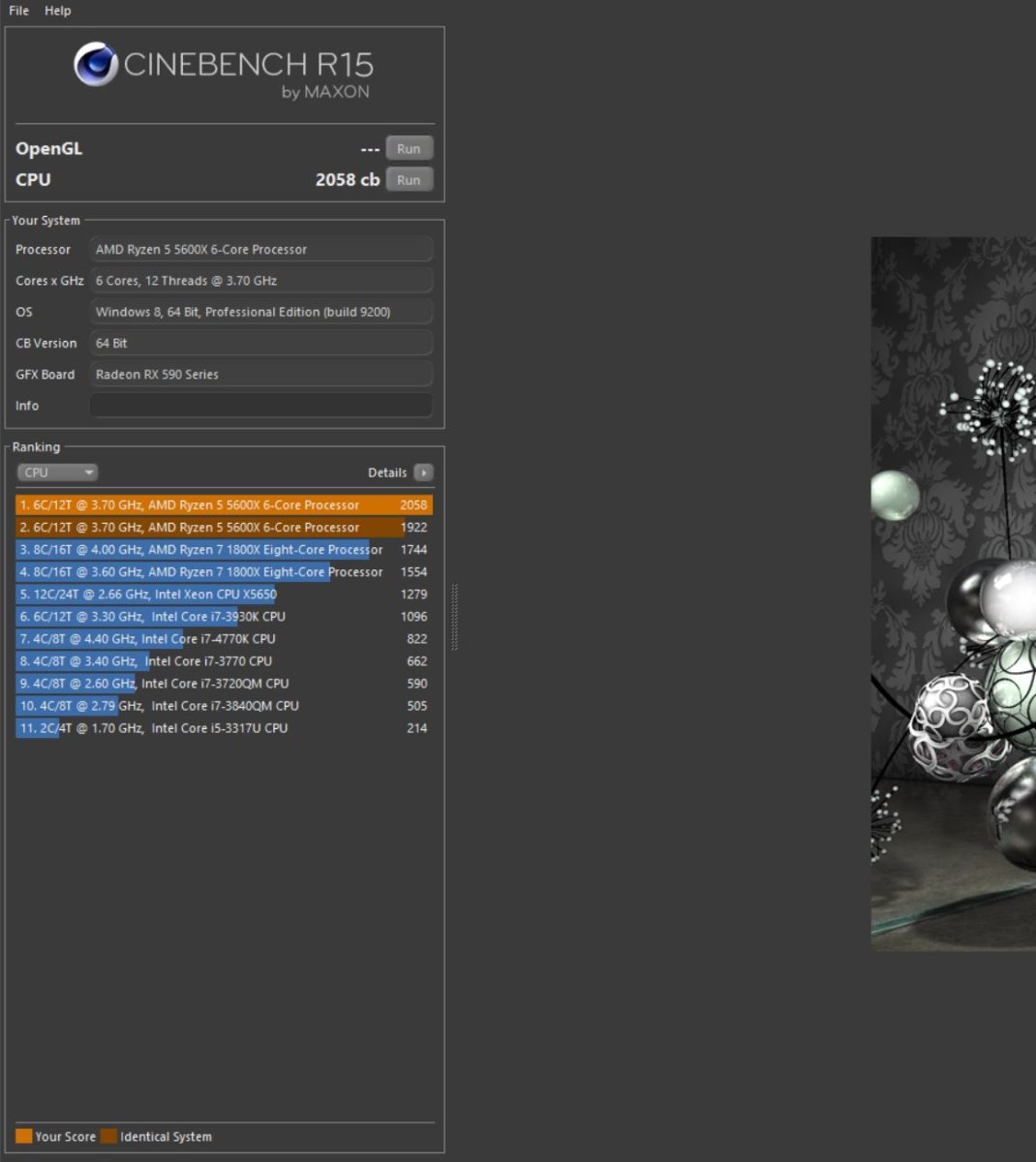The height and width of the screenshot is (1162, 1036).
Task: Expand ranking Details arrow
Action: [x=423, y=473]
